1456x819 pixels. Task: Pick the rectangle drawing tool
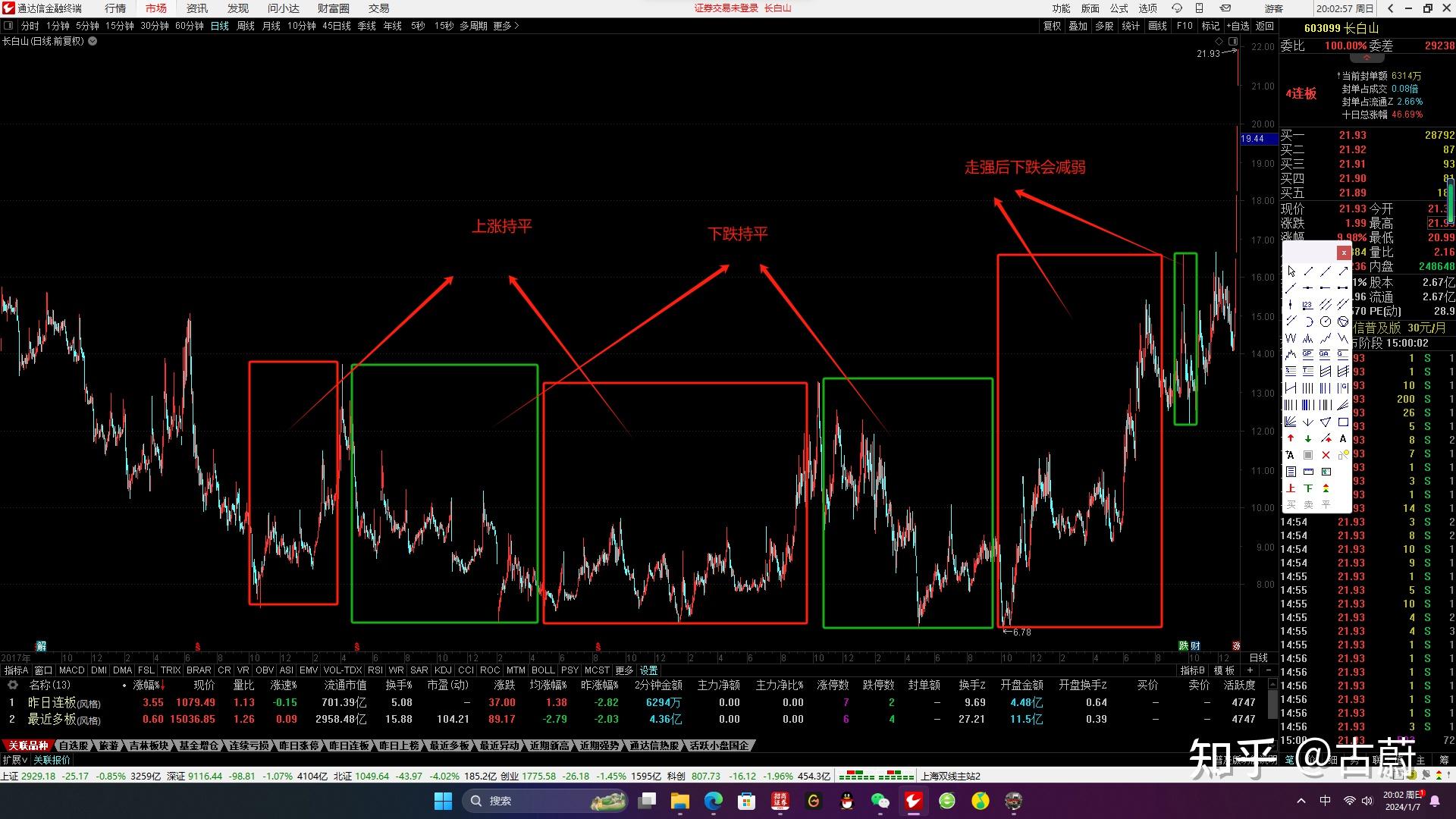(x=1343, y=422)
